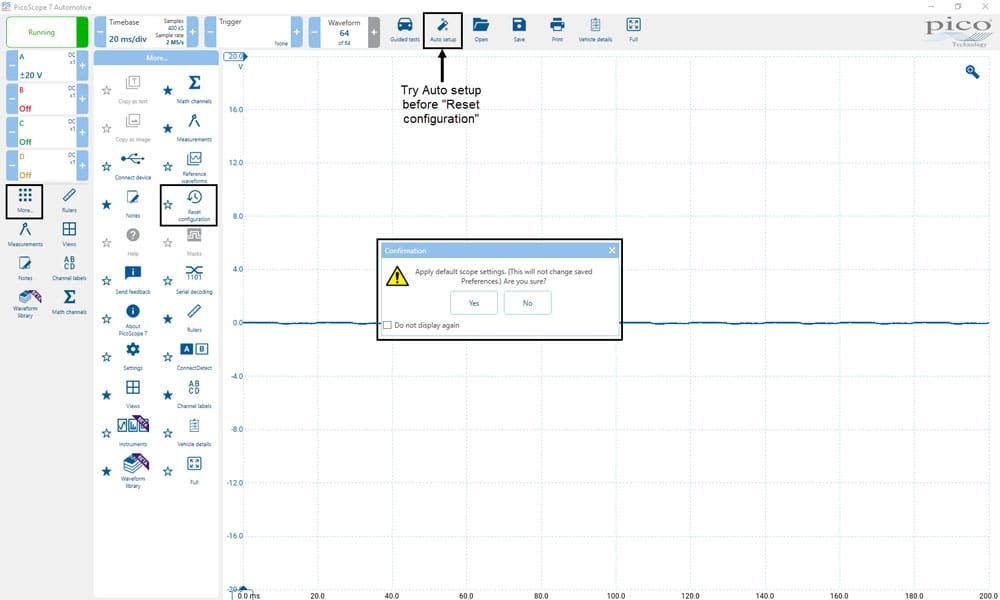
Task: Go to previous Waveform with minus button
Action: click(314, 32)
